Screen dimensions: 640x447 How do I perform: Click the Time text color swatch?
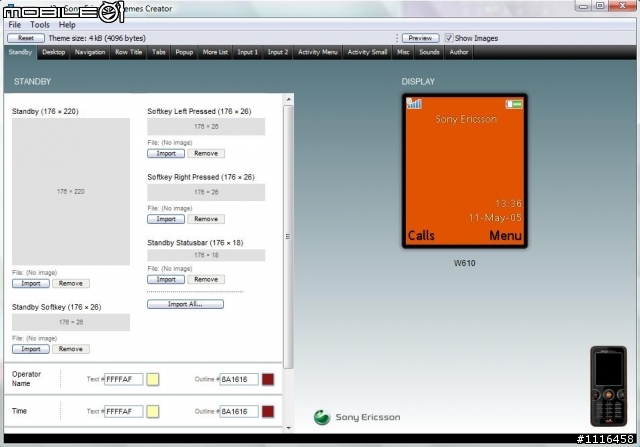point(153,411)
